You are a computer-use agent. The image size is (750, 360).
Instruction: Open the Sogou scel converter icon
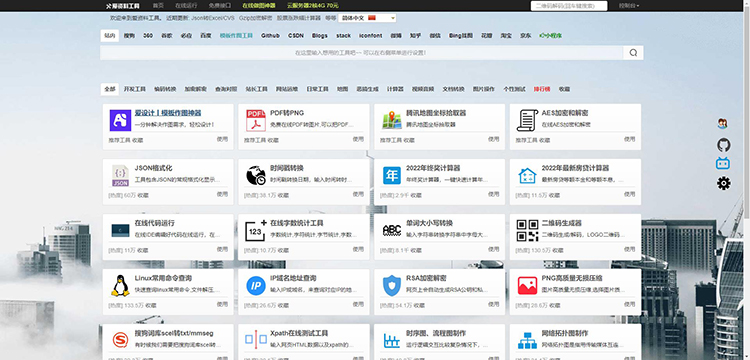click(x=120, y=340)
